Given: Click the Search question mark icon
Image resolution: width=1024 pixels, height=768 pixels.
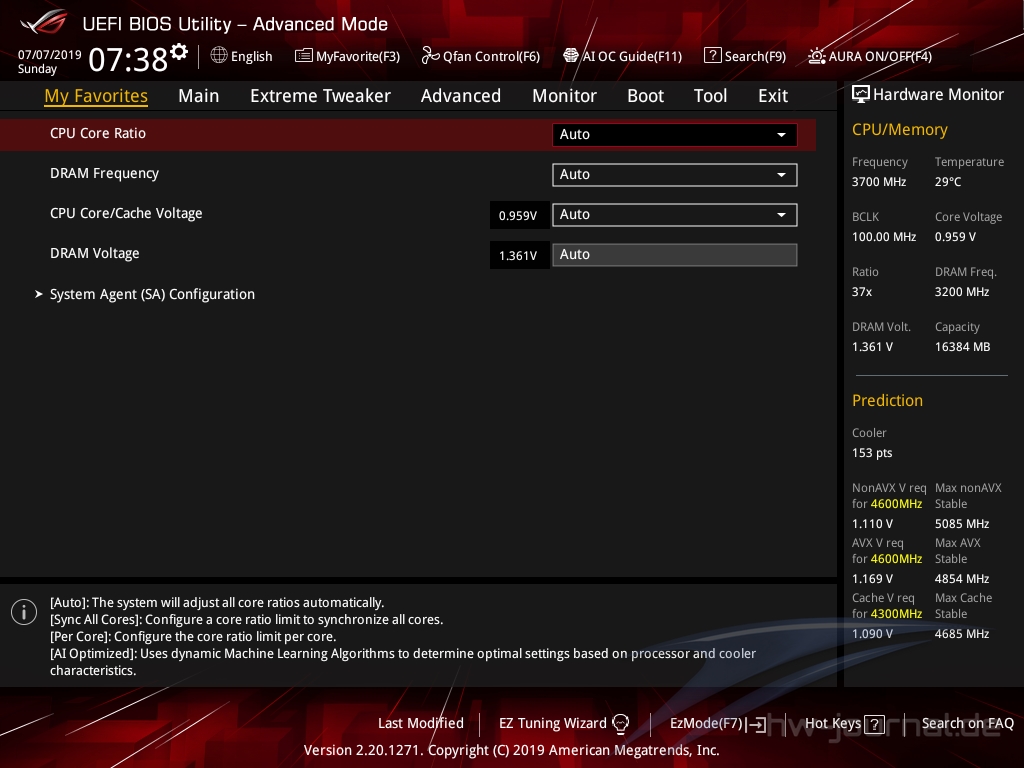Looking at the screenshot, I should click(x=712, y=56).
